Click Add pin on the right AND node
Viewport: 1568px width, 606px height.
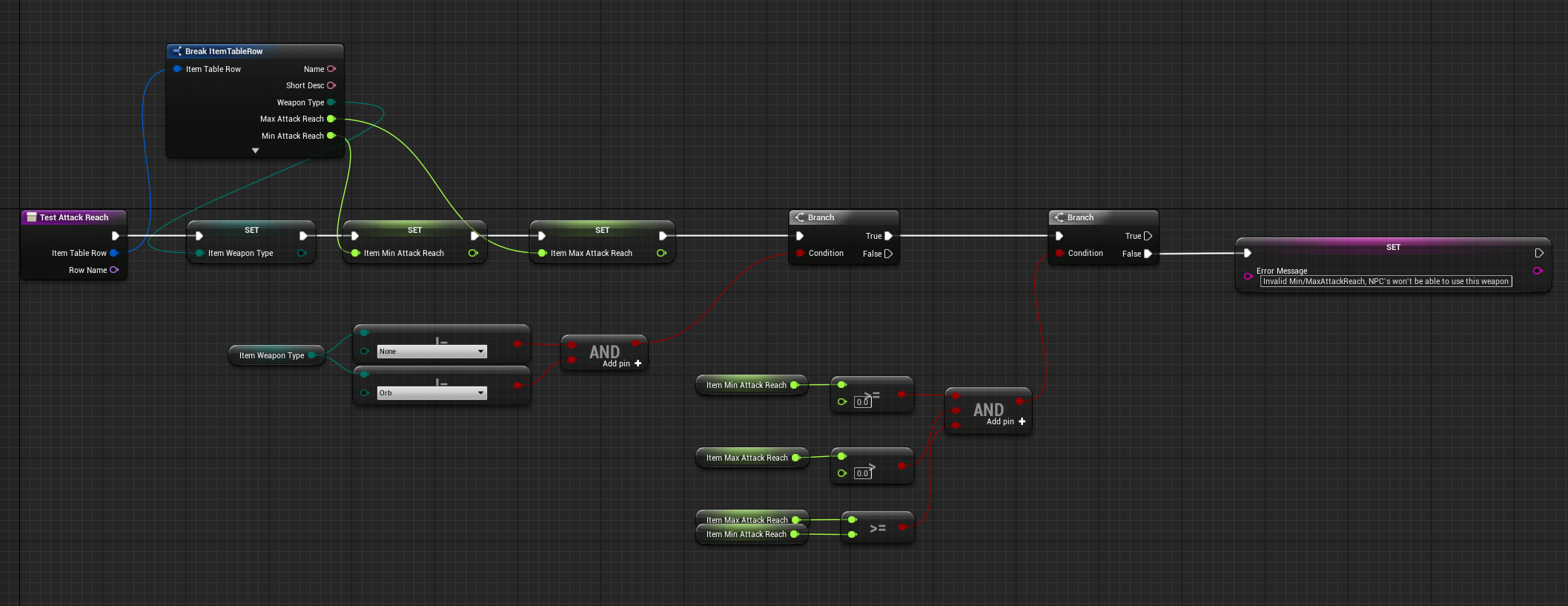[x=1006, y=421]
